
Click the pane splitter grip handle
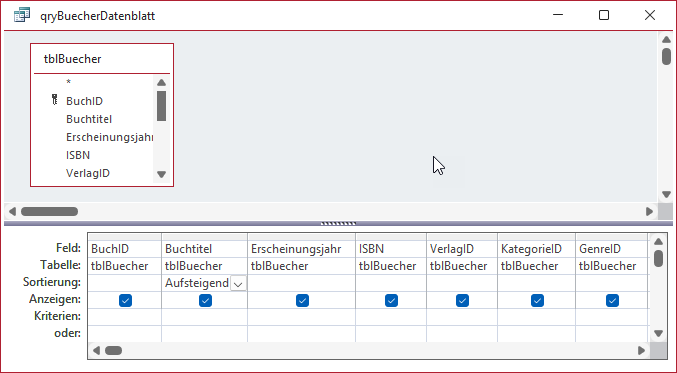(x=338, y=224)
